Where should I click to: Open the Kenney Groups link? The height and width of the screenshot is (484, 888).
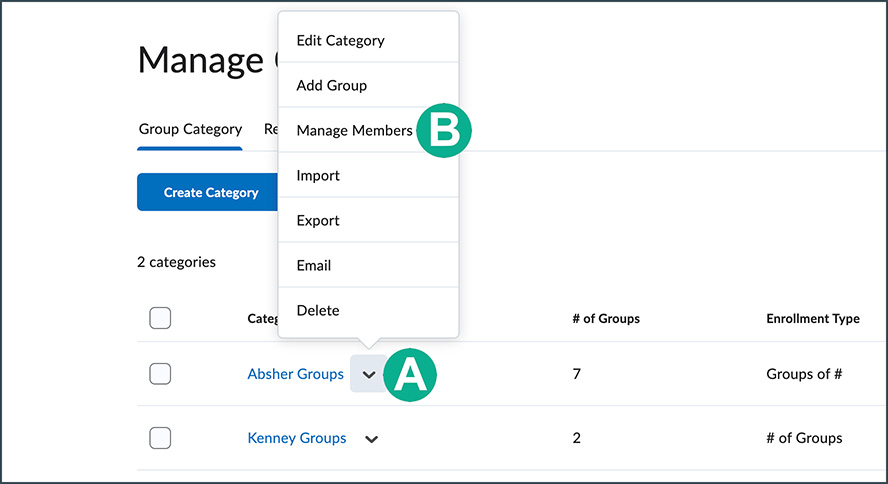297,438
